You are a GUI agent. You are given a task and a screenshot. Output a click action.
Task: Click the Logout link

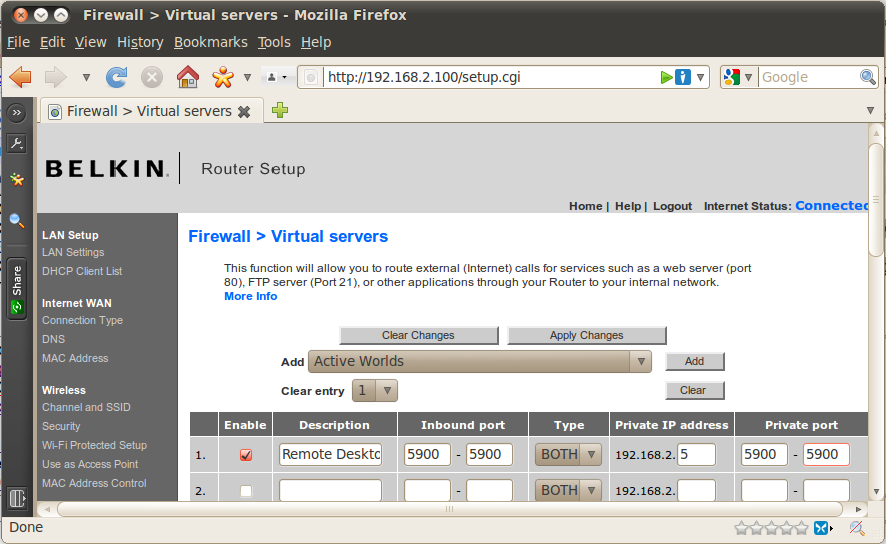[x=672, y=206]
